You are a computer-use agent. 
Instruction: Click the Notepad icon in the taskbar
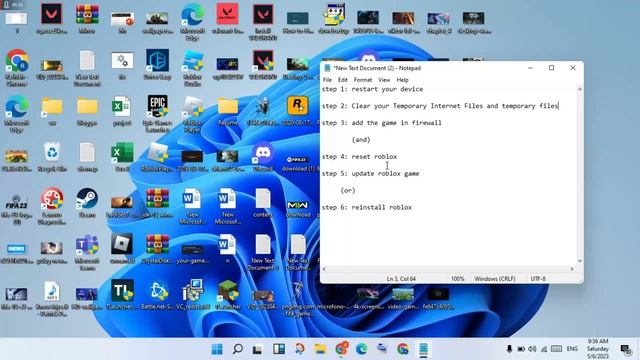tap(423, 349)
